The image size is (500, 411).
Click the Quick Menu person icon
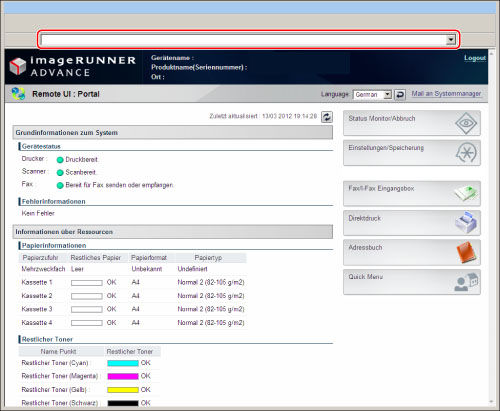pyautogui.click(x=466, y=282)
